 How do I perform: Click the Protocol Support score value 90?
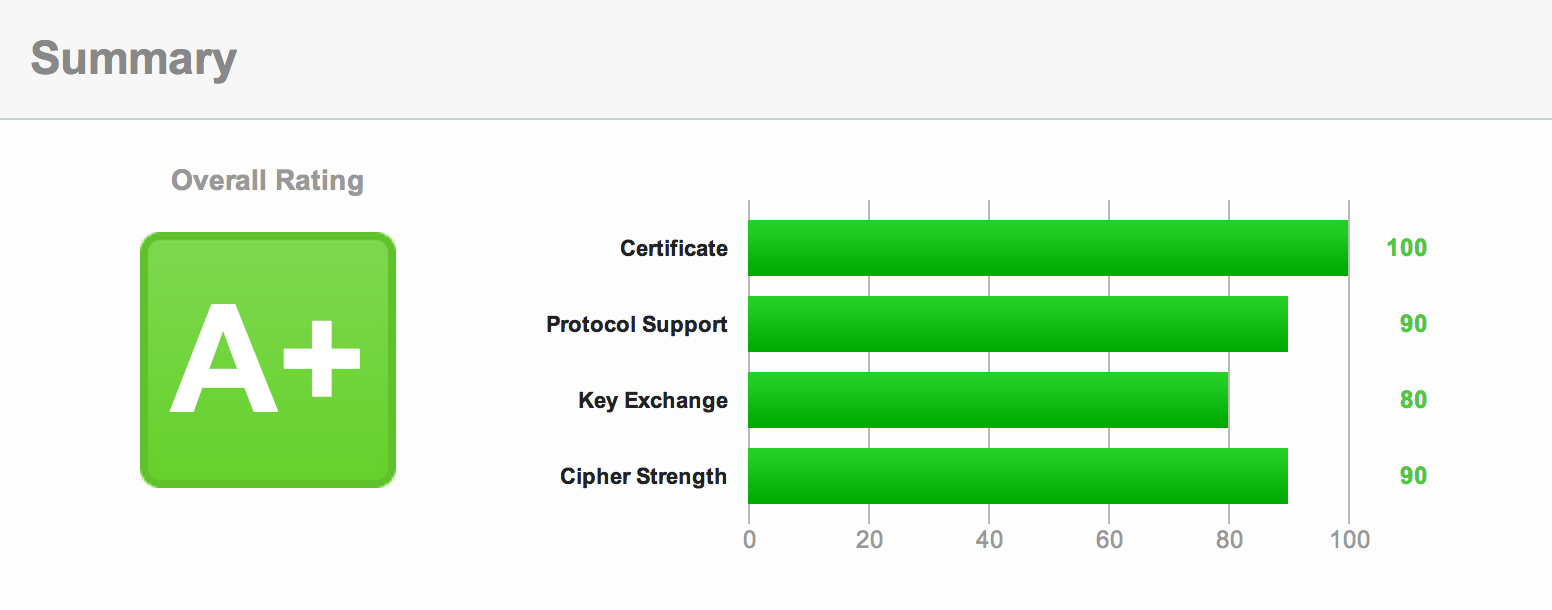(x=1413, y=324)
